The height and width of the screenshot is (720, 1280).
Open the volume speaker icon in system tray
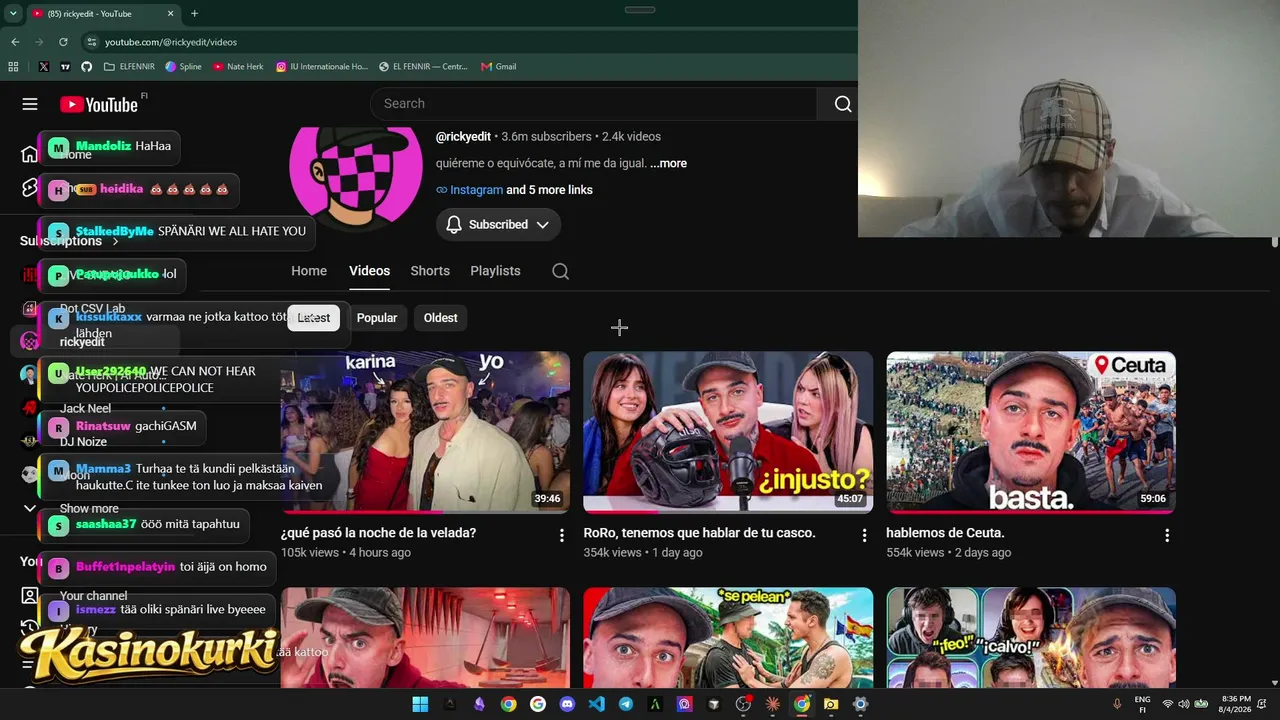(x=1184, y=704)
